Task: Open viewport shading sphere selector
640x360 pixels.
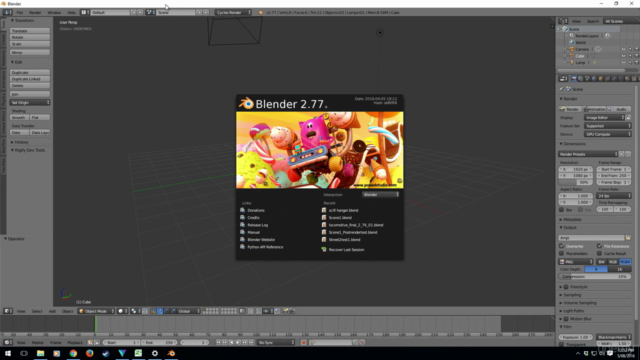Action: pyautogui.click(x=122, y=311)
